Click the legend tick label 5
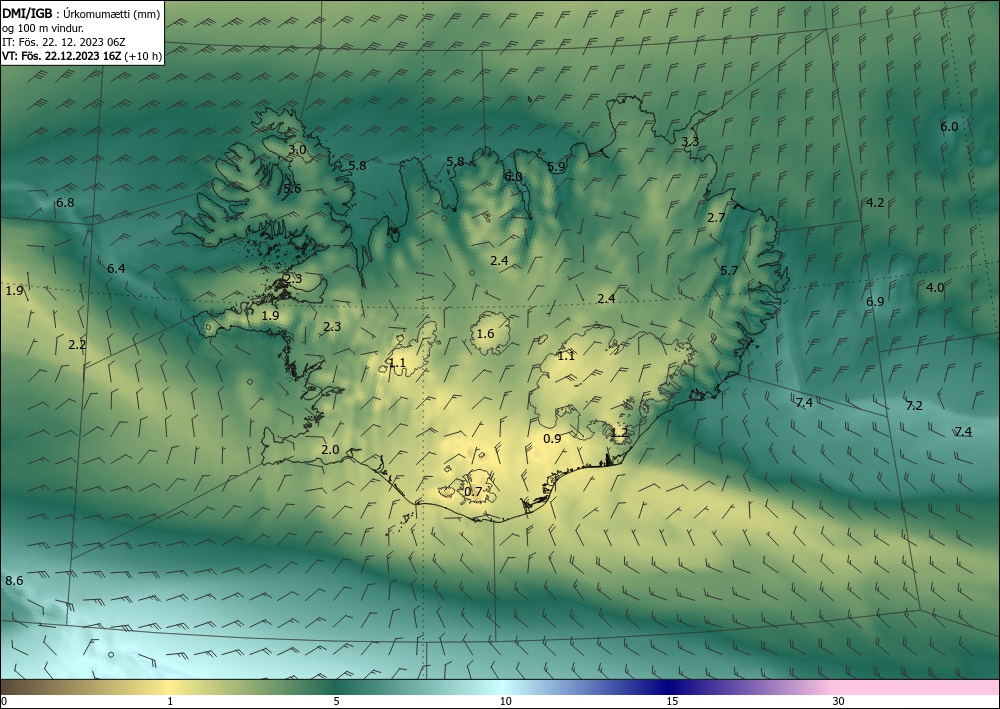The width and height of the screenshot is (1000, 709). pos(336,701)
